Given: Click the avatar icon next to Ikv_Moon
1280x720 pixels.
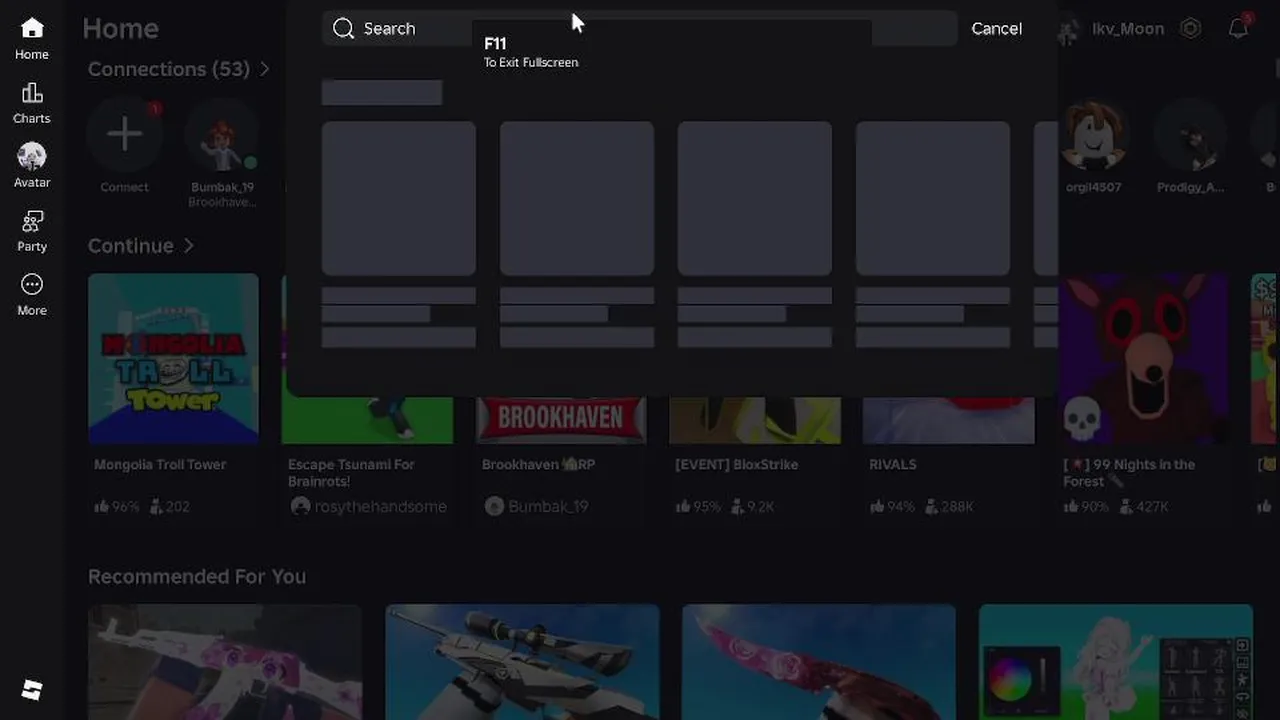Looking at the screenshot, I should (1069, 29).
